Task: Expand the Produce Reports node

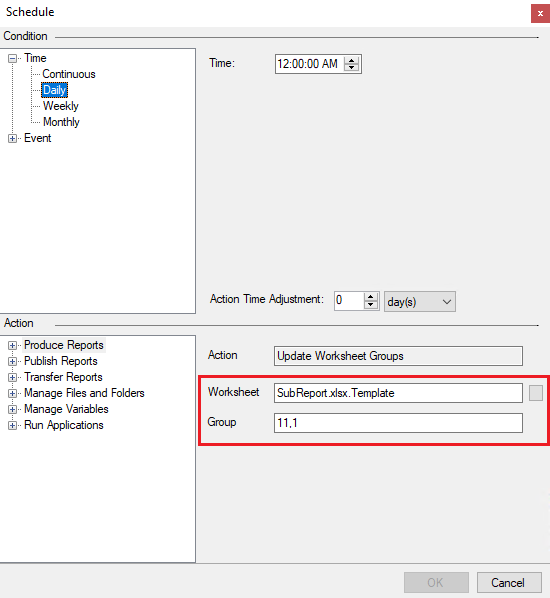Action: 13,346
